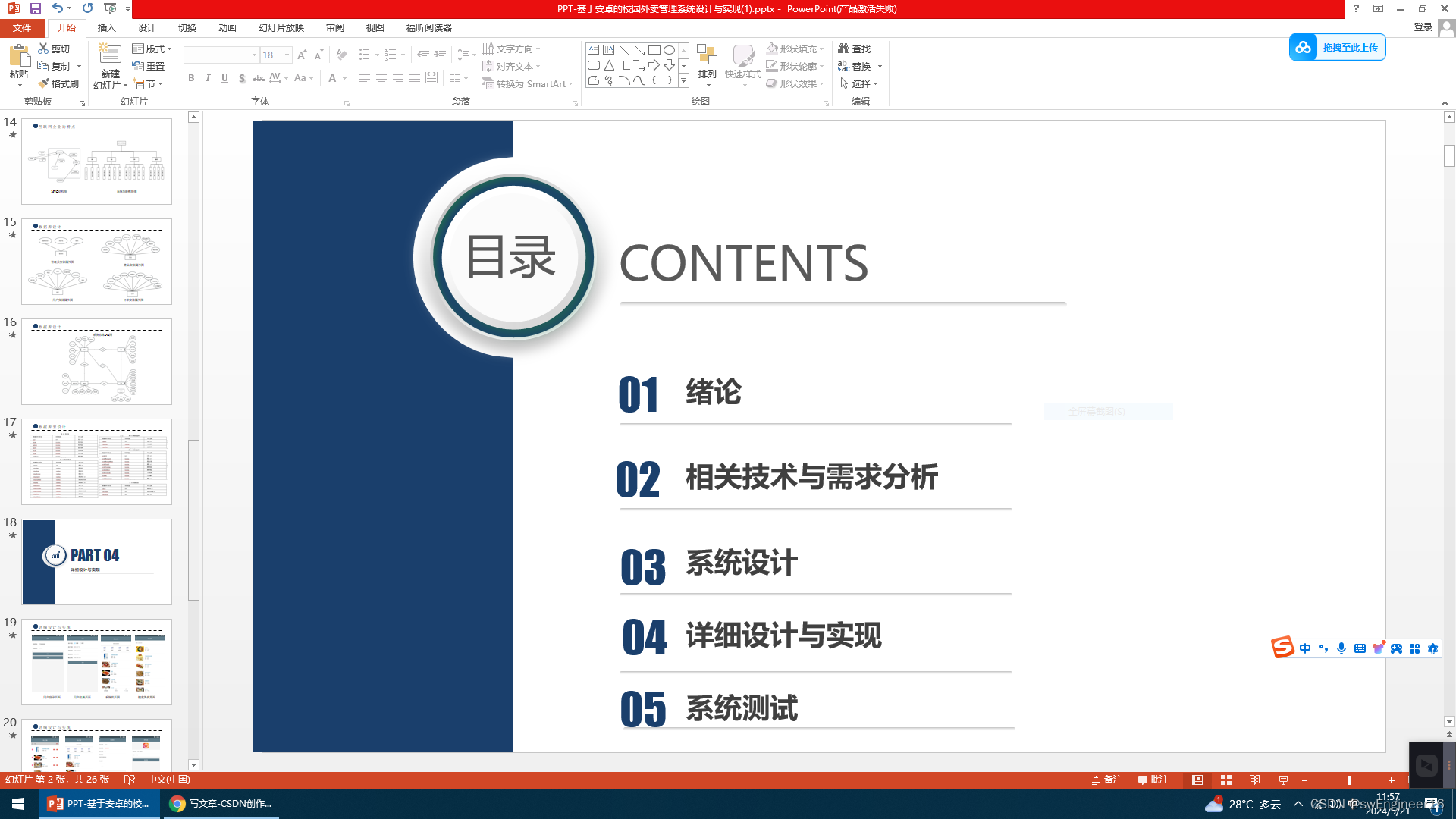Image resolution: width=1456 pixels, height=819 pixels.
Task: Open Find 查找 with binoculars icon
Action: (855, 49)
